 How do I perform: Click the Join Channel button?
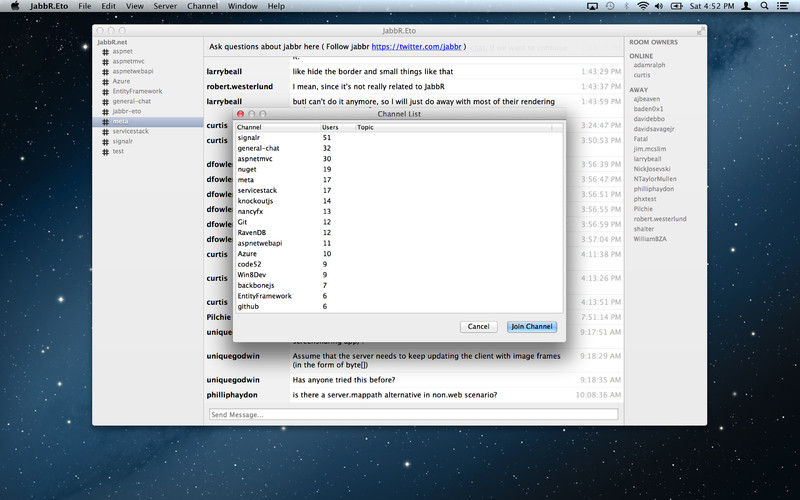coord(532,327)
